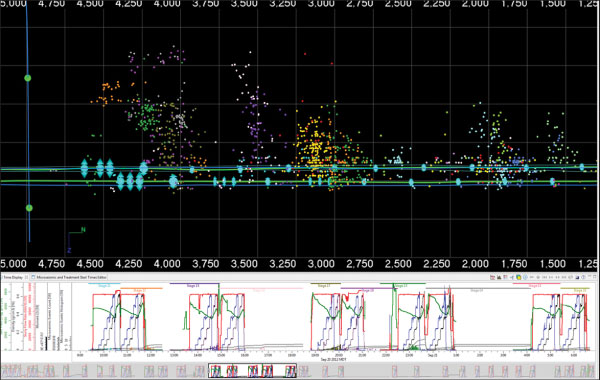The height and width of the screenshot is (380, 600).
Task: Click the round blue clock toolbar icon
Action: point(525,277)
